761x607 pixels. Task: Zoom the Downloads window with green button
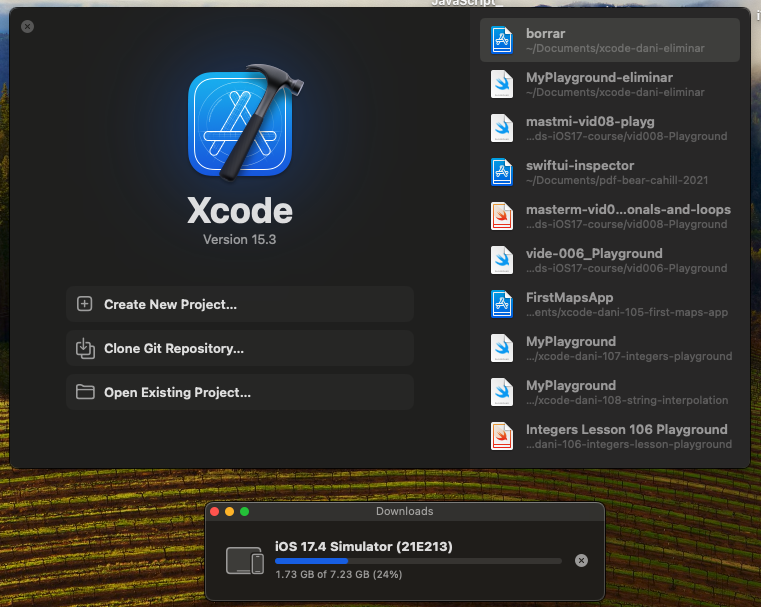[245, 511]
